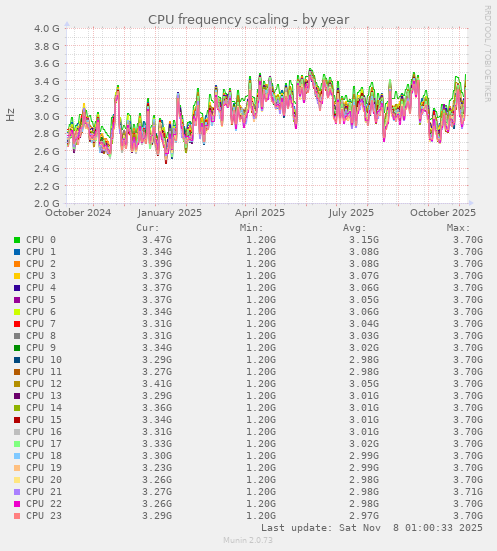This screenshot has height=551, width=497.
Task: Click CPU 19 current value 3.23G
Action: (157, 468)
